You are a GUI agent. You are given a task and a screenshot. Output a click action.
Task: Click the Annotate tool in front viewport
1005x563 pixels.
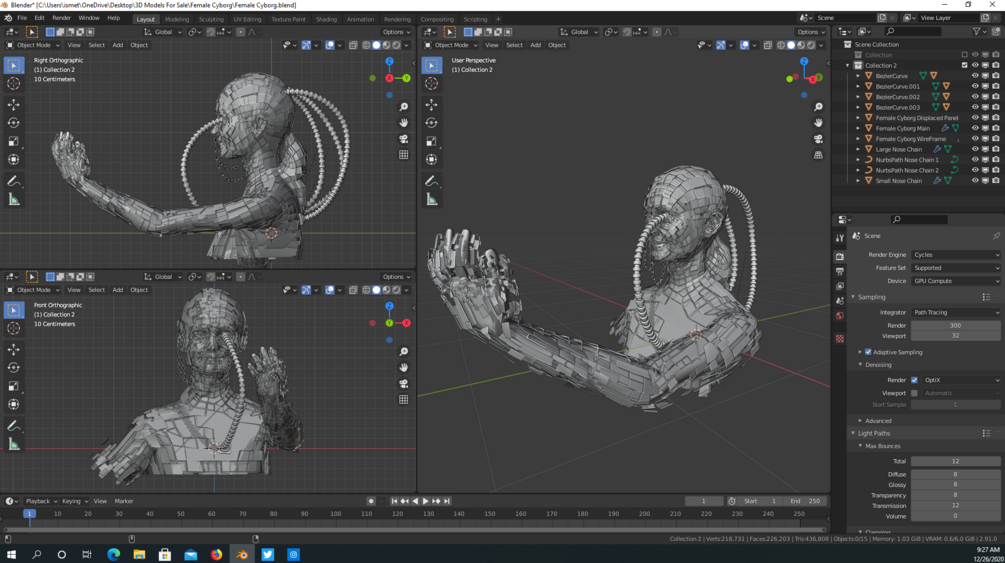(x=14, y=426)
